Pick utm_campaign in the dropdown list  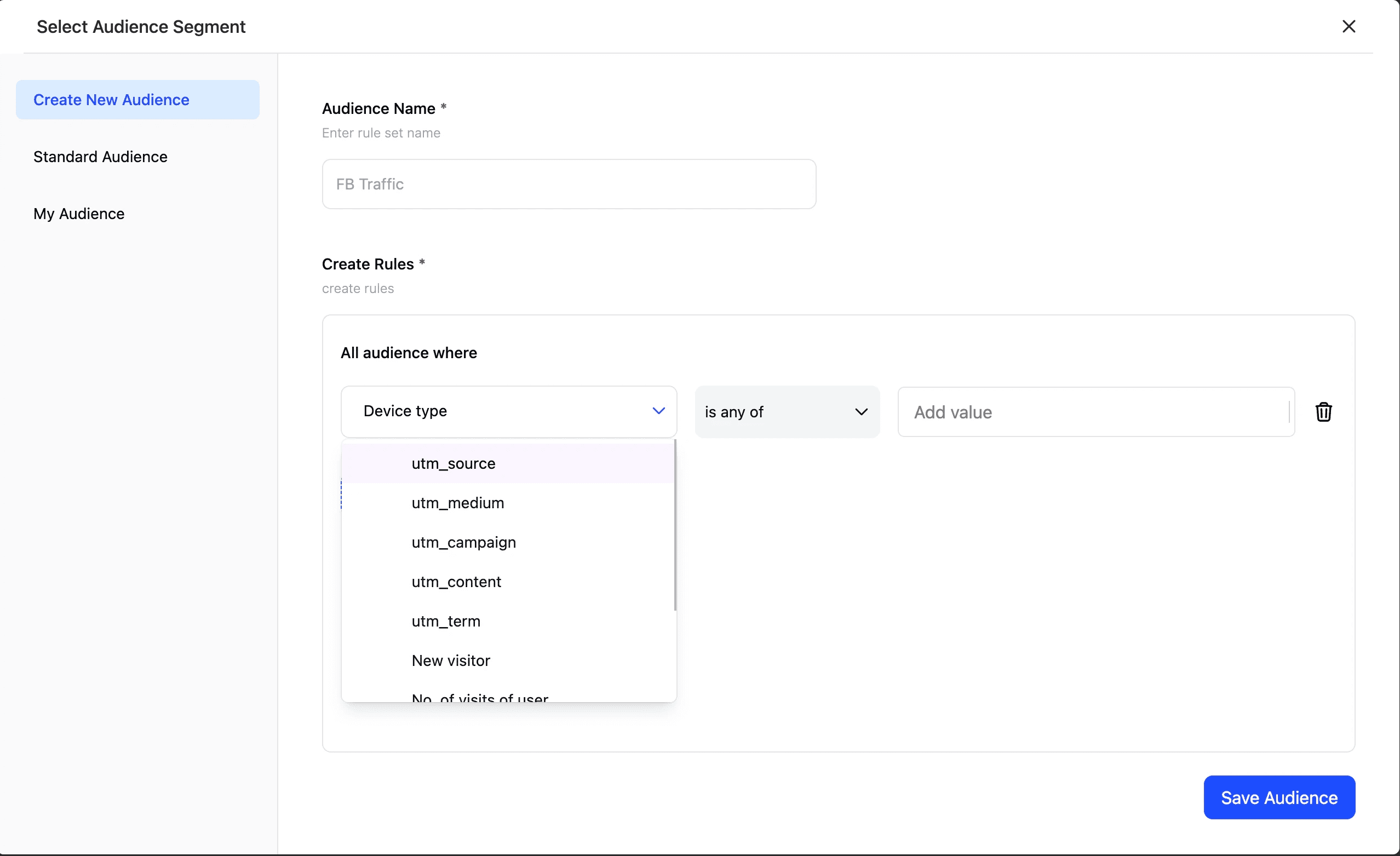click(x=508, y=542)
